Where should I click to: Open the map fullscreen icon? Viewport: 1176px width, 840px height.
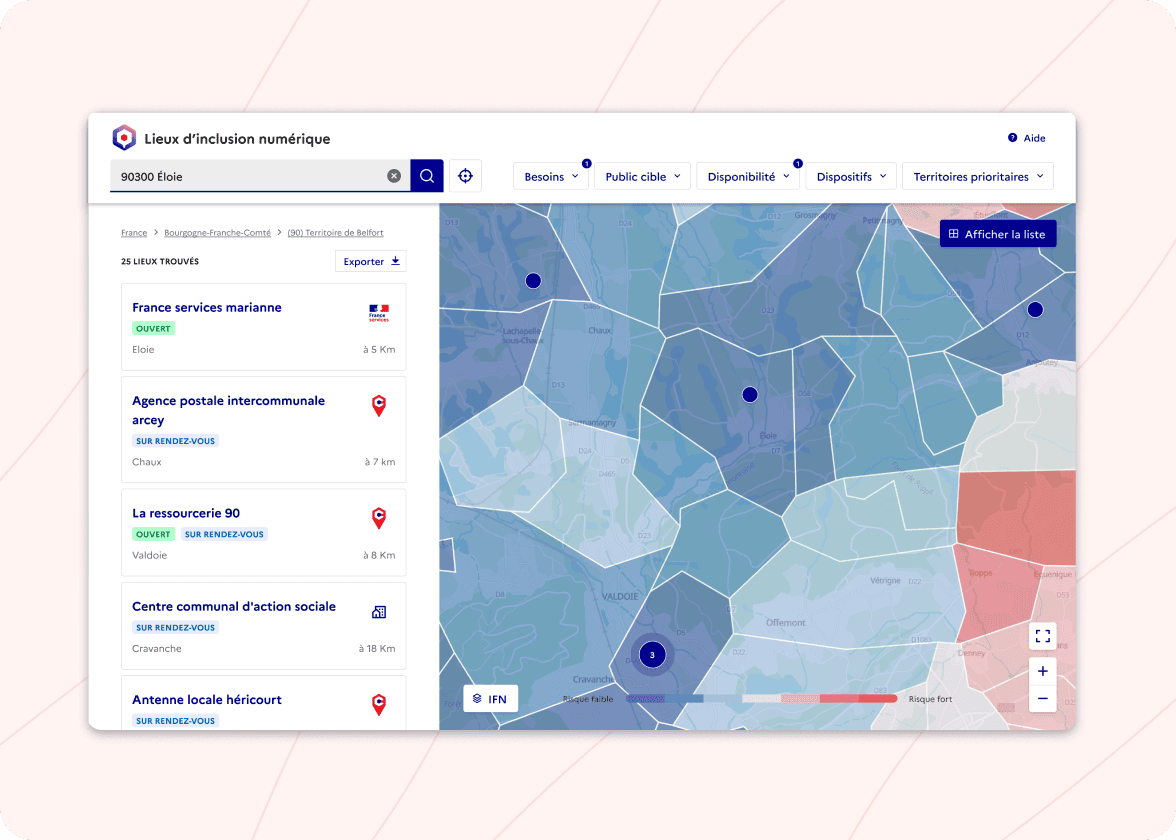point(1043,636)
